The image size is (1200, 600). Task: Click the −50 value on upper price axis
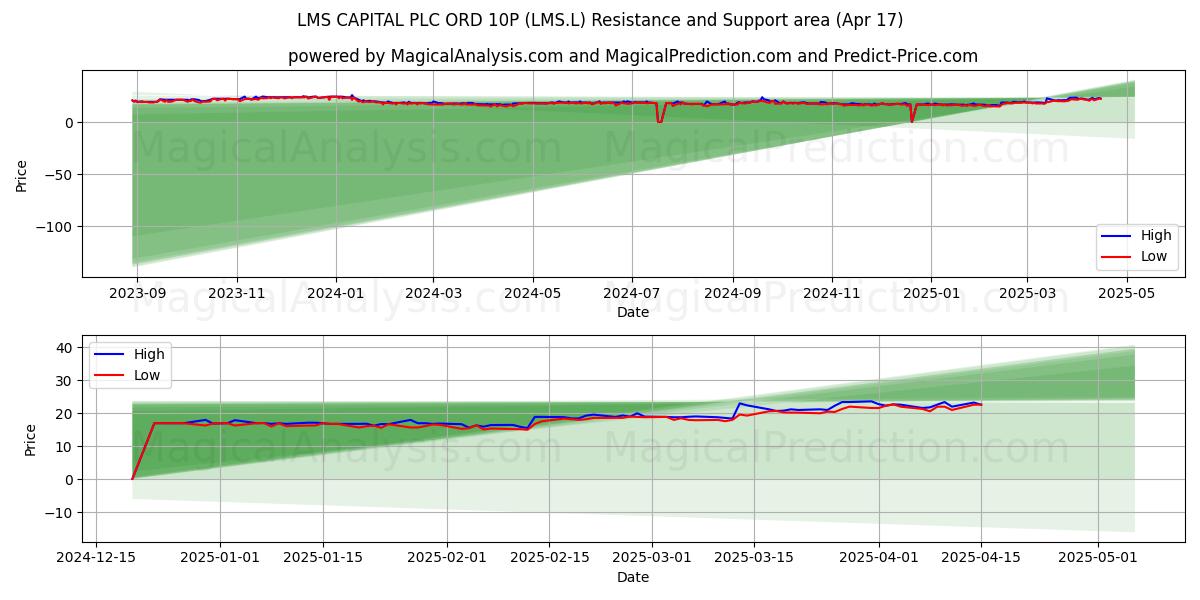pyautogui.click(x=59, y=175)
